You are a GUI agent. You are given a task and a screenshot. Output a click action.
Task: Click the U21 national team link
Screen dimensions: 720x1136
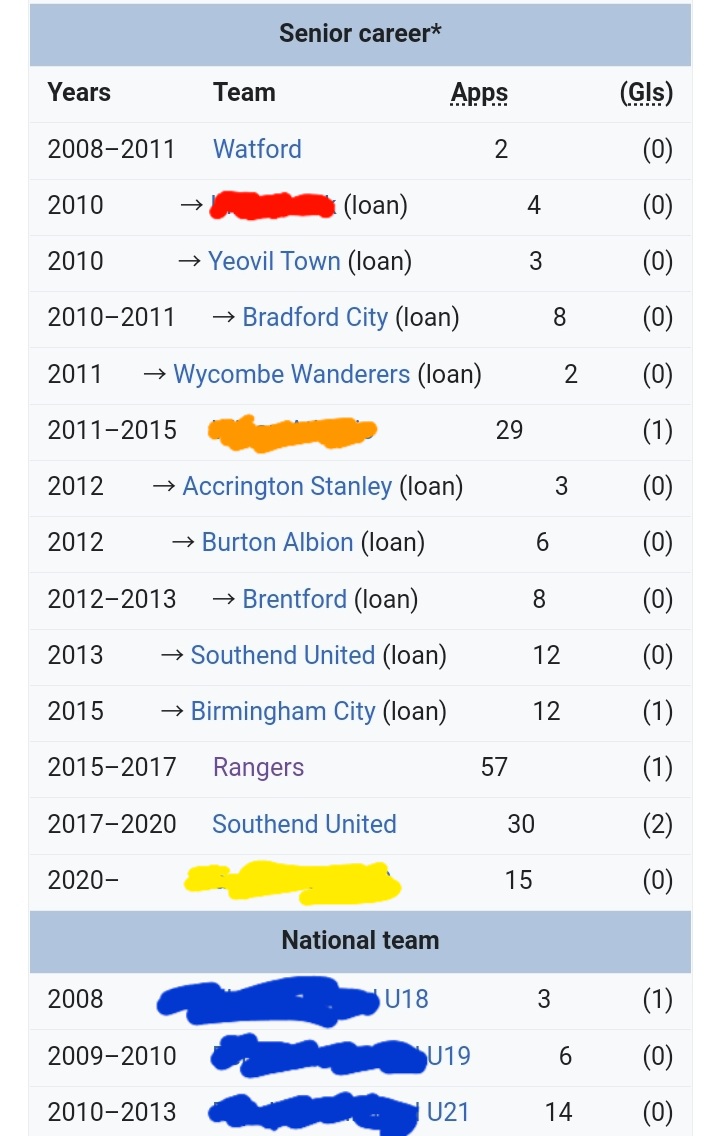point(448,1112)
